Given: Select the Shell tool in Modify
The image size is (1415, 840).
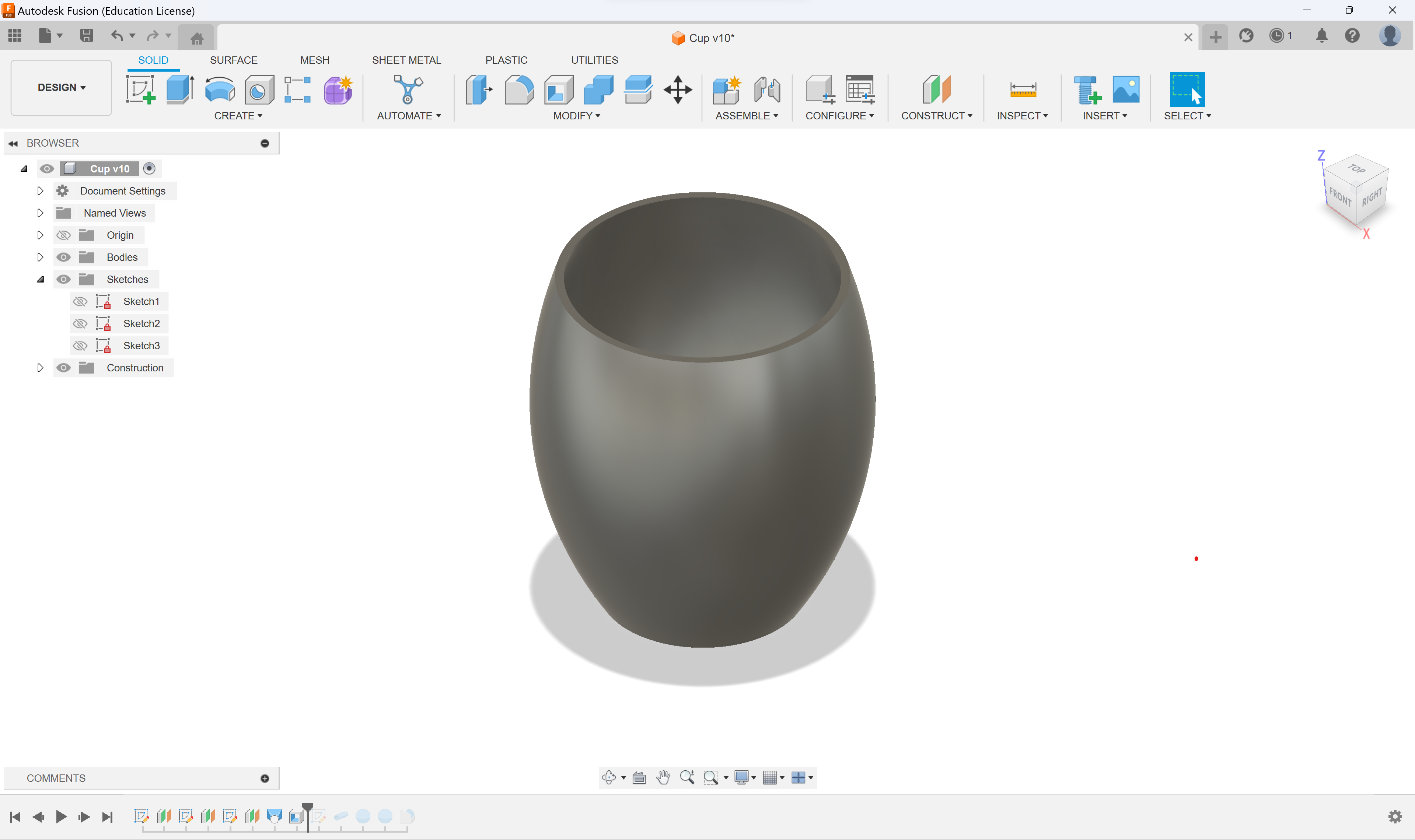Looking at the screenshot, I should 557,90.
